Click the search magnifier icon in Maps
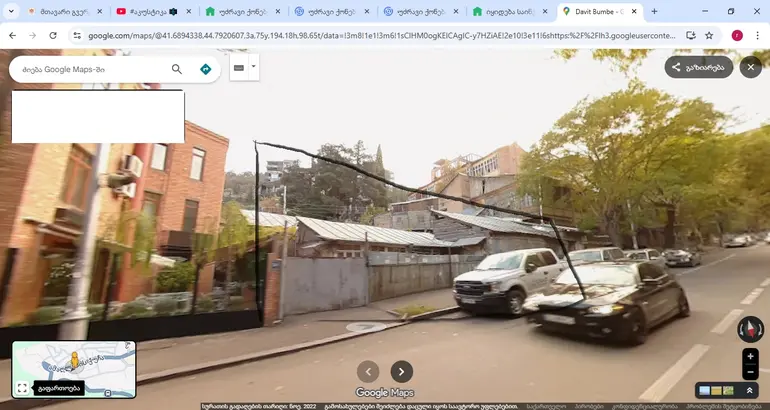The width and height of the screenshot is (770, 410). 177,69
